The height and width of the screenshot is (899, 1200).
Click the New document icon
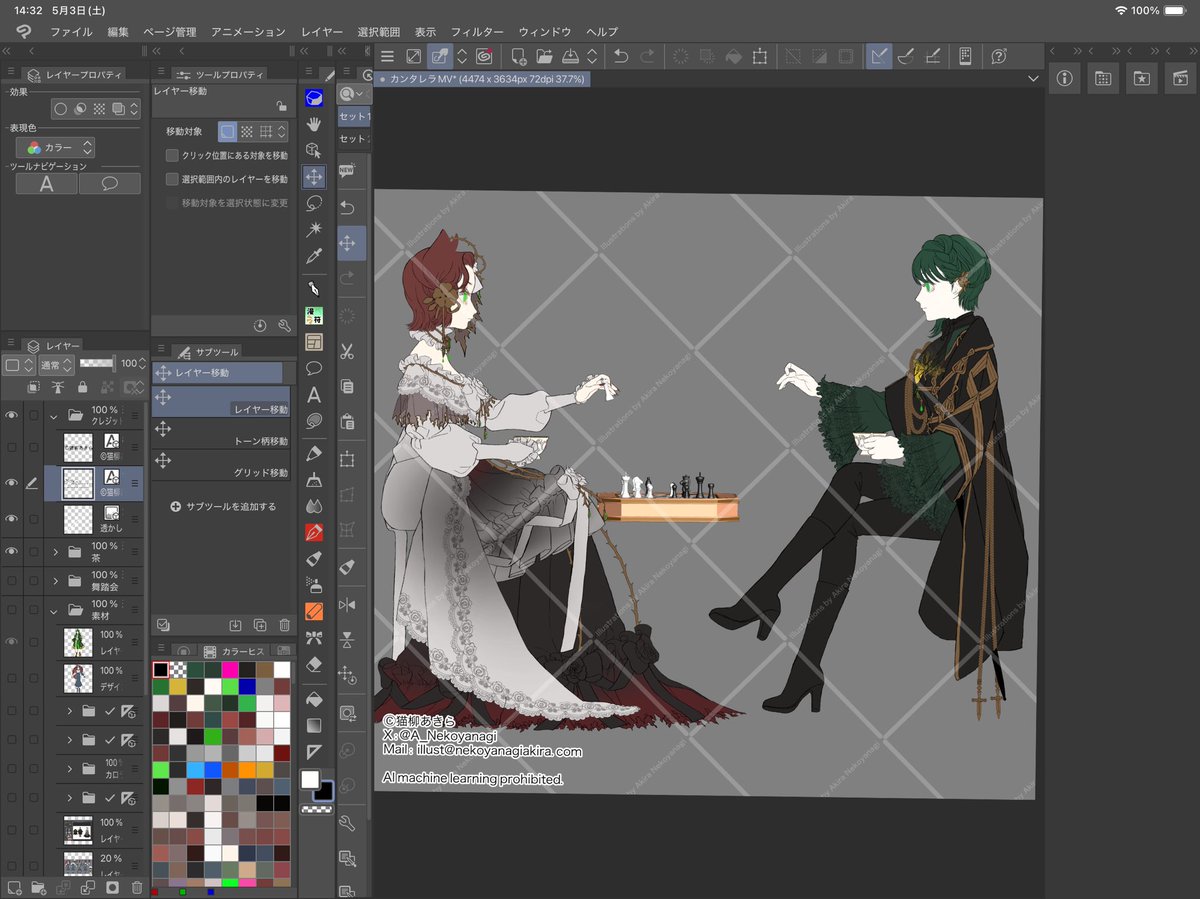click(518, 57)
